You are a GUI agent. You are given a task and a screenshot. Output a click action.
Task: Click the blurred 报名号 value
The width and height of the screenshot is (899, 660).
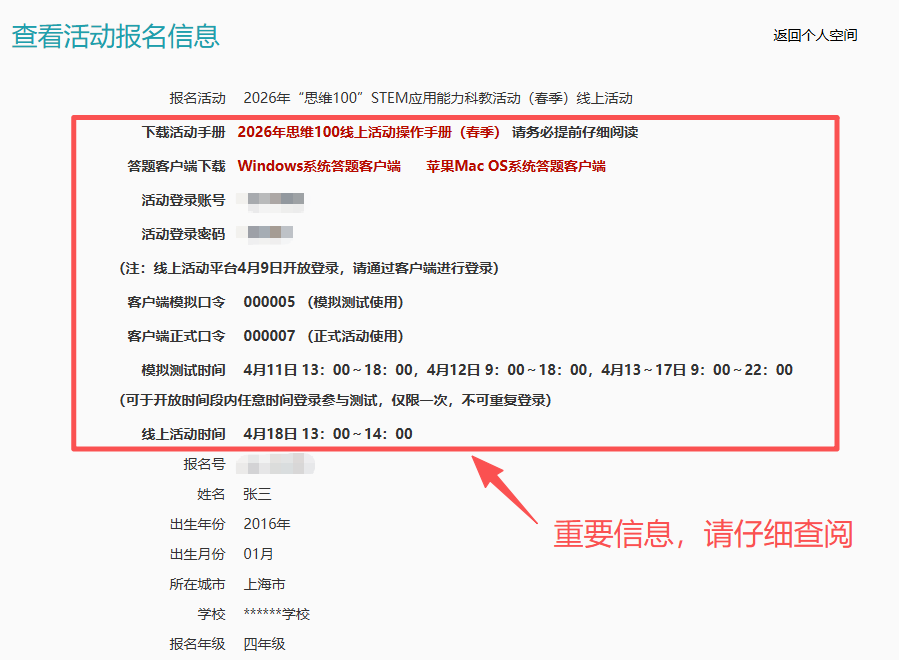[276, 464]
